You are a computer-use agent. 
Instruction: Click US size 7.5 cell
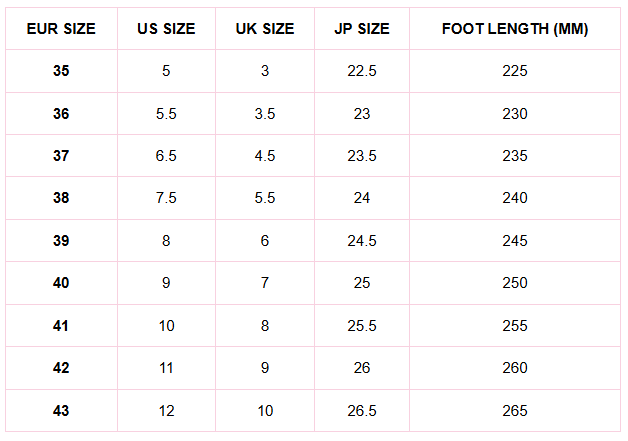(x=166, y=198)
